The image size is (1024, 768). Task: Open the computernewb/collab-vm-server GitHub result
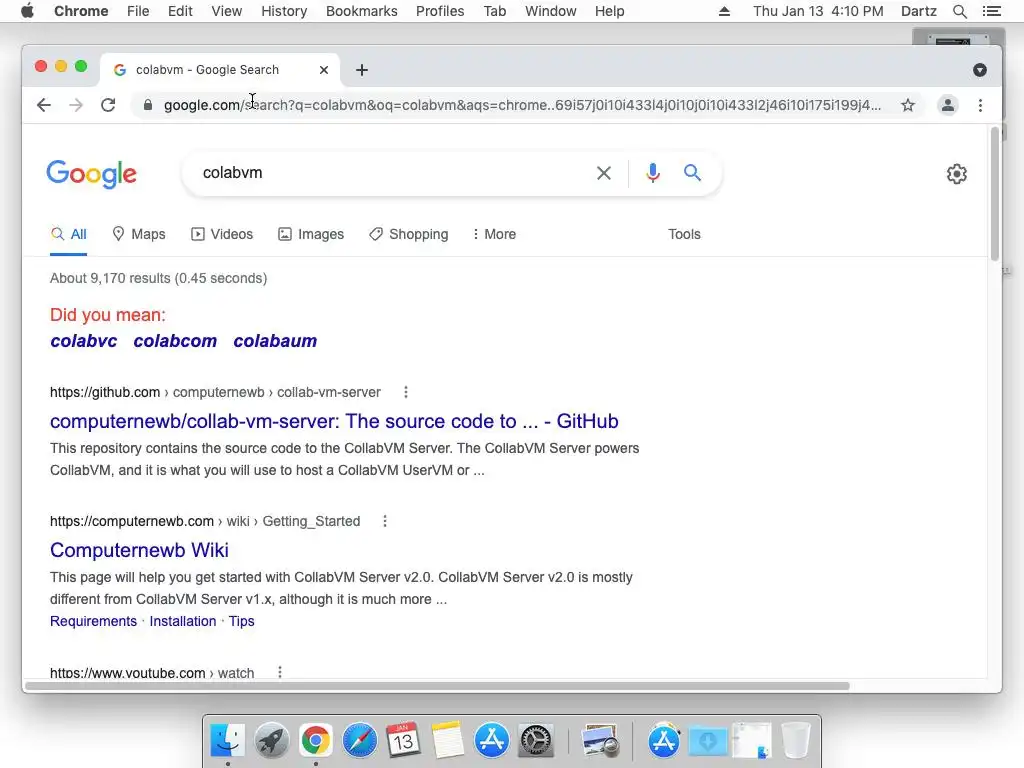[334, 421]
